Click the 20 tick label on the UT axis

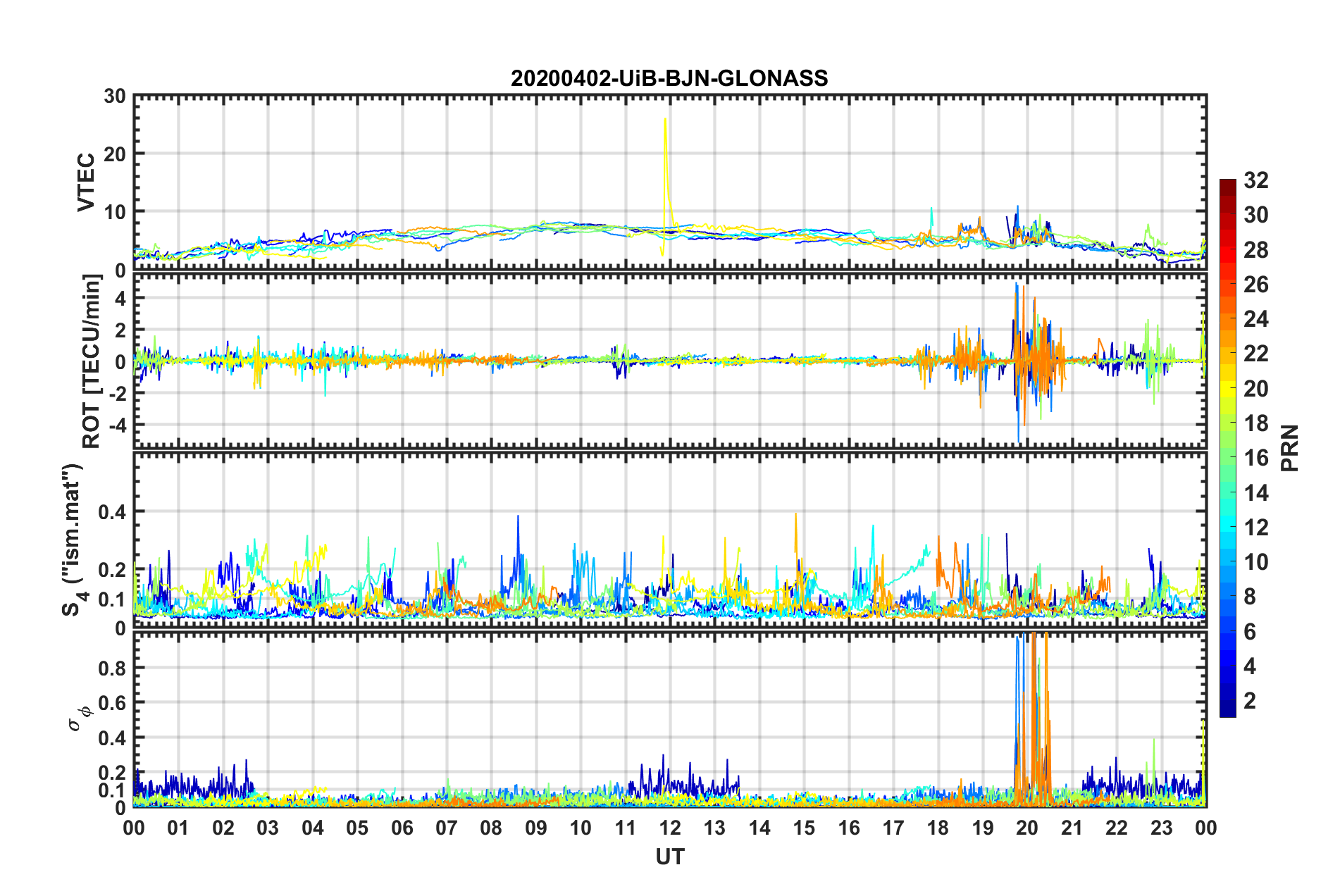[x=1026, y=828]
